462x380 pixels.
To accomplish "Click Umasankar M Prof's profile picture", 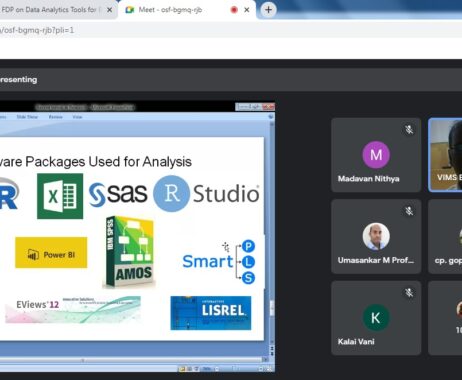I will [x=376, y=236].
